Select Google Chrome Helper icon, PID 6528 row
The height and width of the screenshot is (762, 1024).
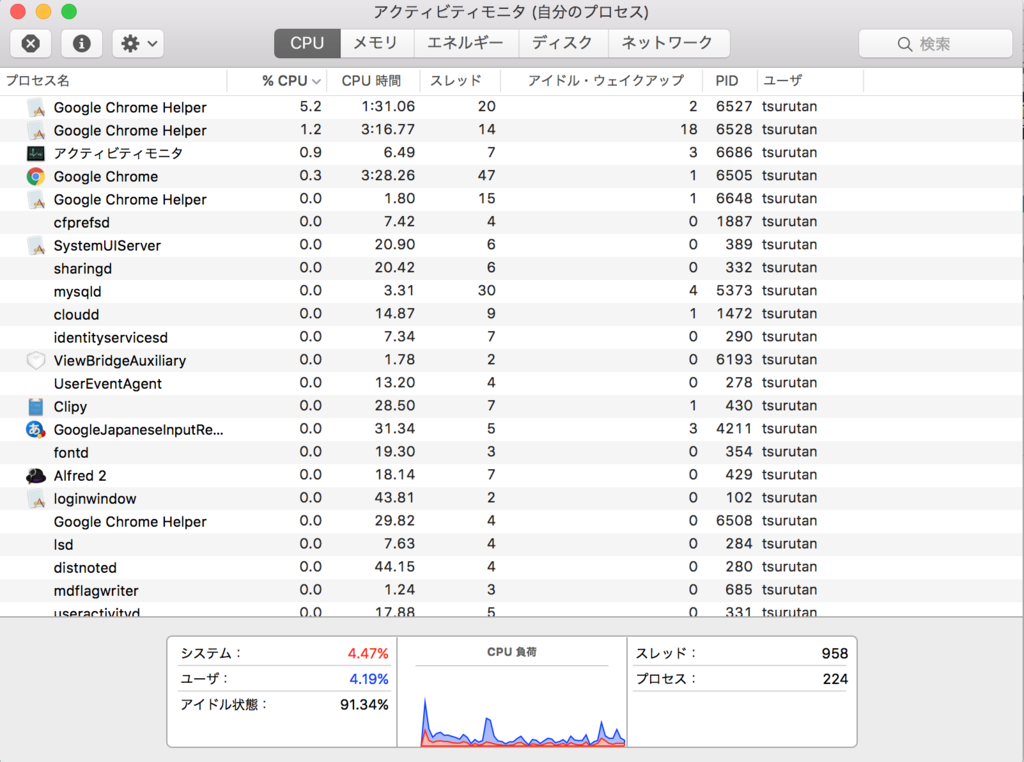pyautogui.click(x=36, y=131)
